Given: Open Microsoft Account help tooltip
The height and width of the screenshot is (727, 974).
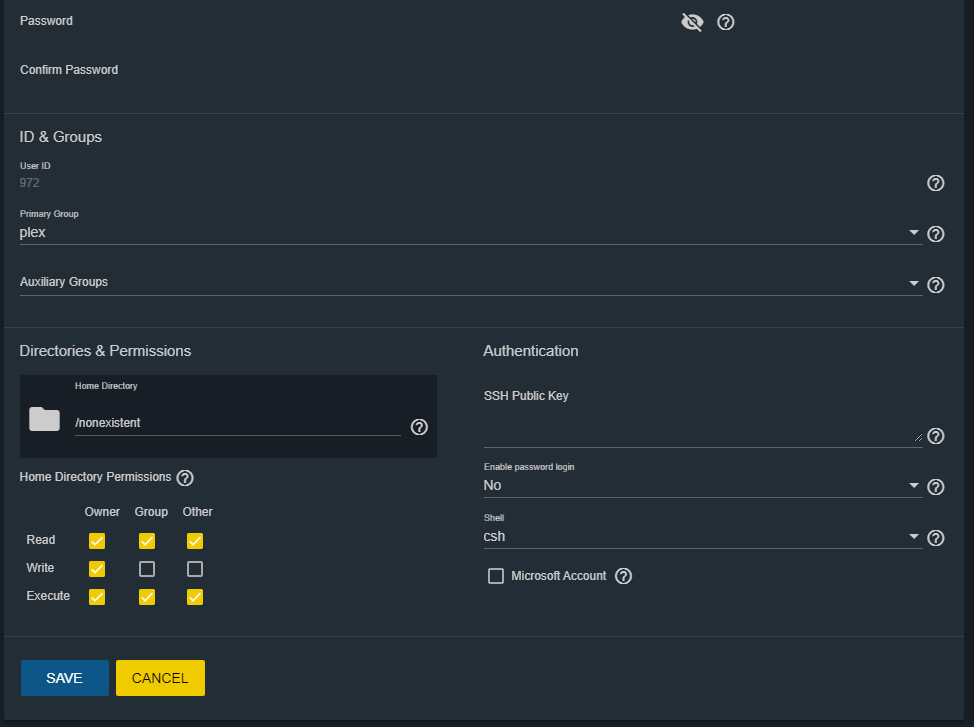Looking at the screenshot, I should pyautogui.click(x=624, y=576).
